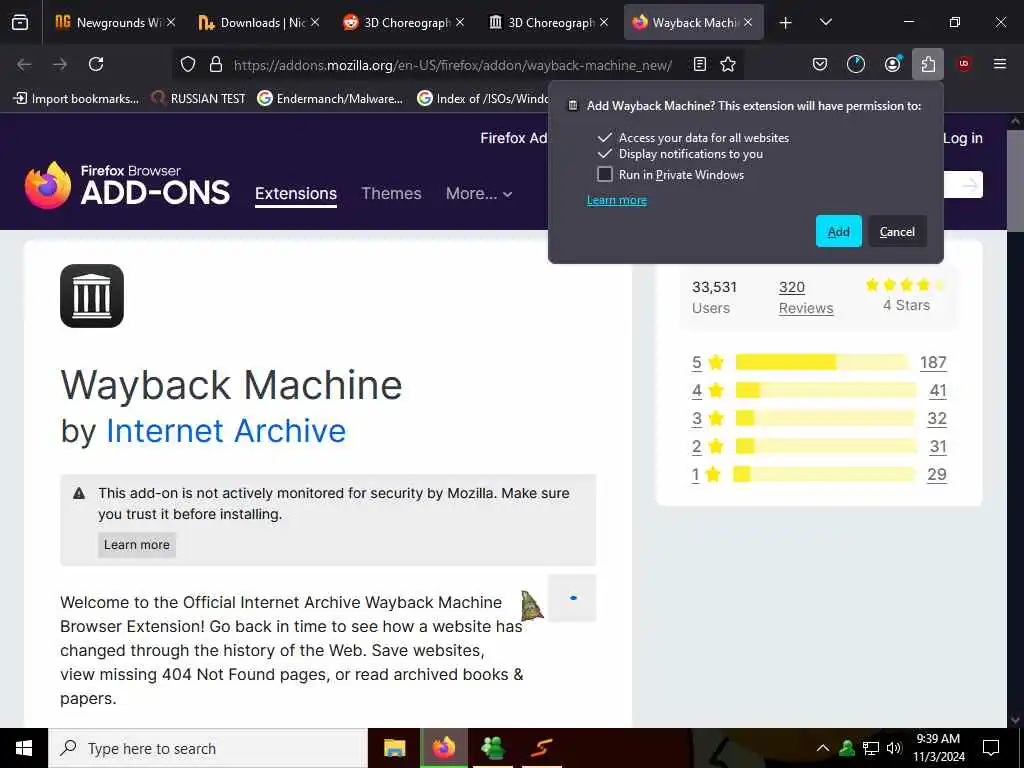Open the Internet Archive author link
The height and width of the screenshot is (768, 1024).
[x=226, y=431]
